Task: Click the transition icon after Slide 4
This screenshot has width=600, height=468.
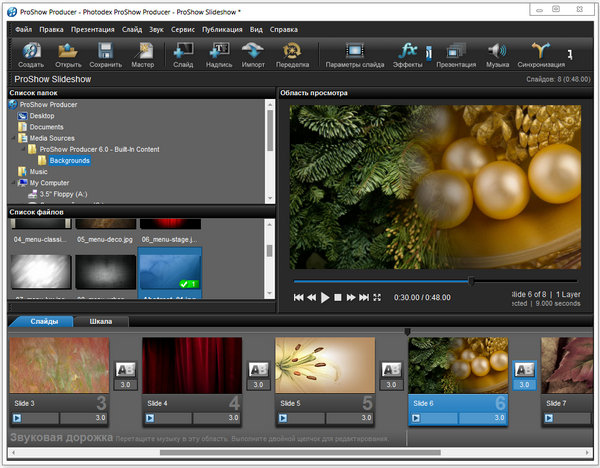Action: click(258, 370)
